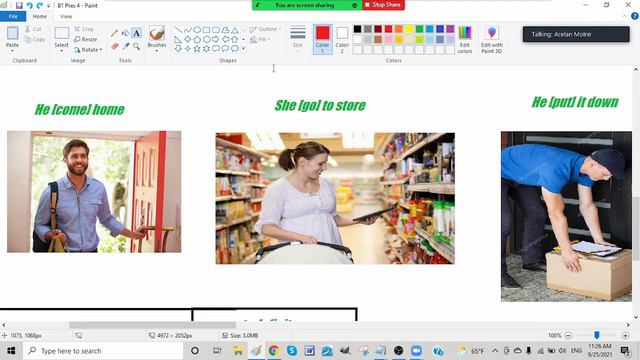The width and height of the screenshot is (640, 360).
Task: Open Paint Help question mark icon
Action: click(635, 16)
